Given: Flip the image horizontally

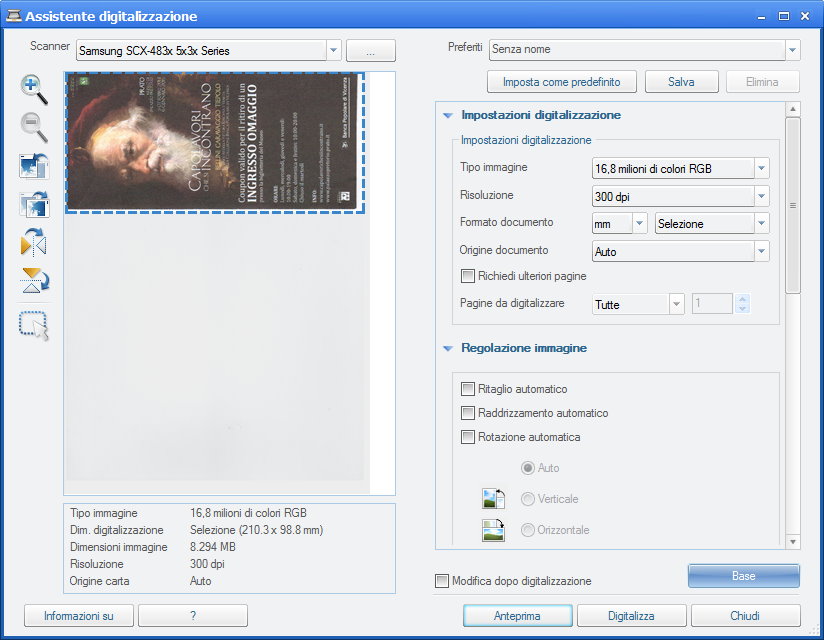Looking at the screenshot, I should (x=33, y=243).
